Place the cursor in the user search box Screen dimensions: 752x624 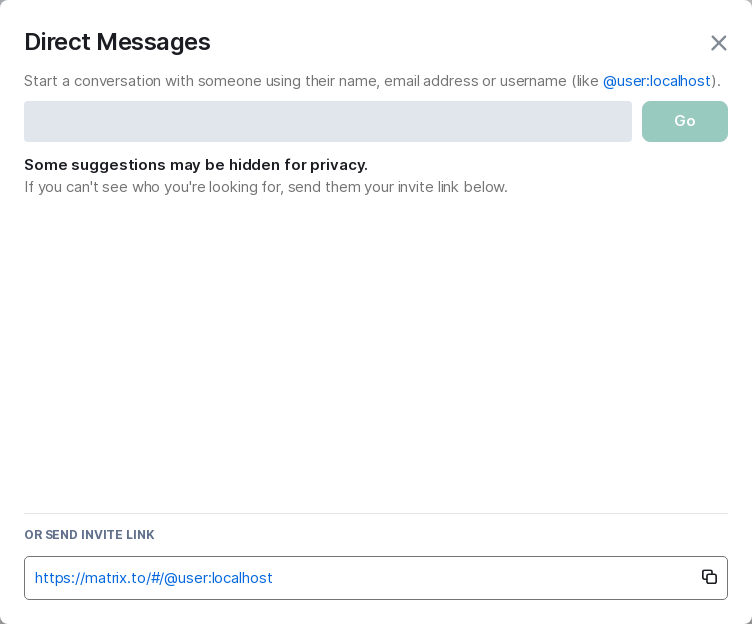pos(328,121)
